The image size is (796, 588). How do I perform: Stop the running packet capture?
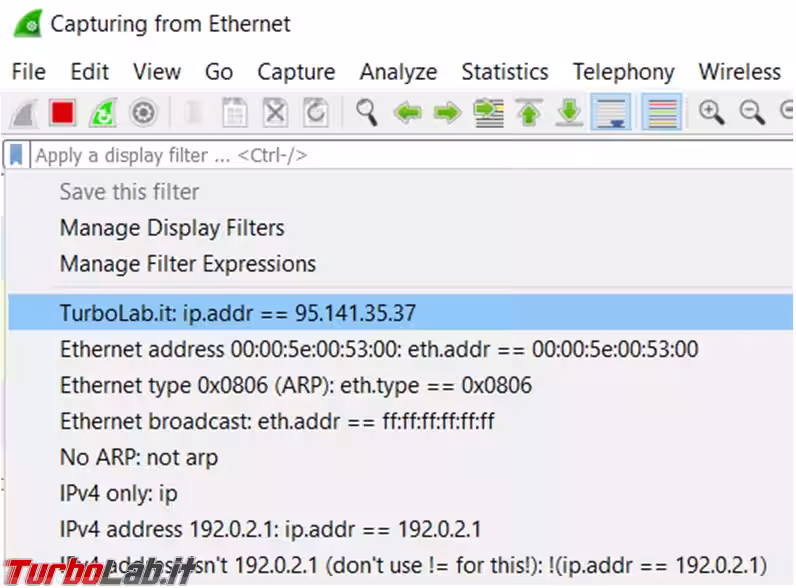63,113
